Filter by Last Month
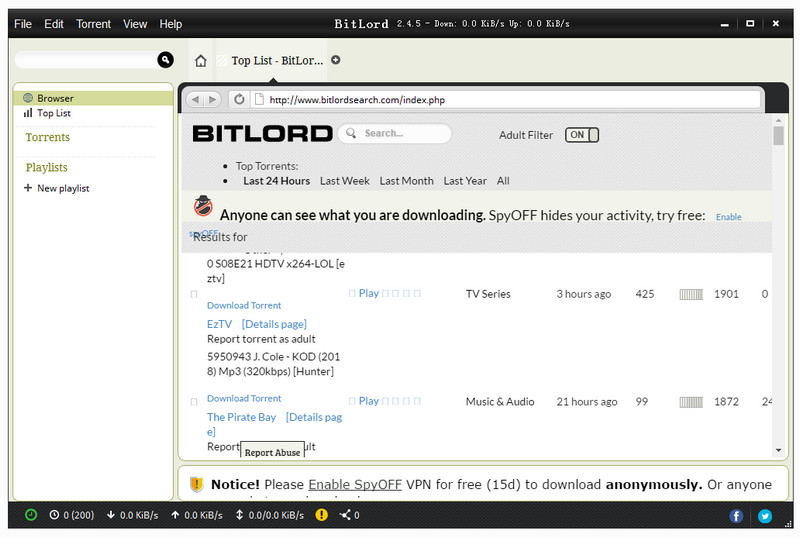Viewport: 800px width, 538px height. click(407, 181)
